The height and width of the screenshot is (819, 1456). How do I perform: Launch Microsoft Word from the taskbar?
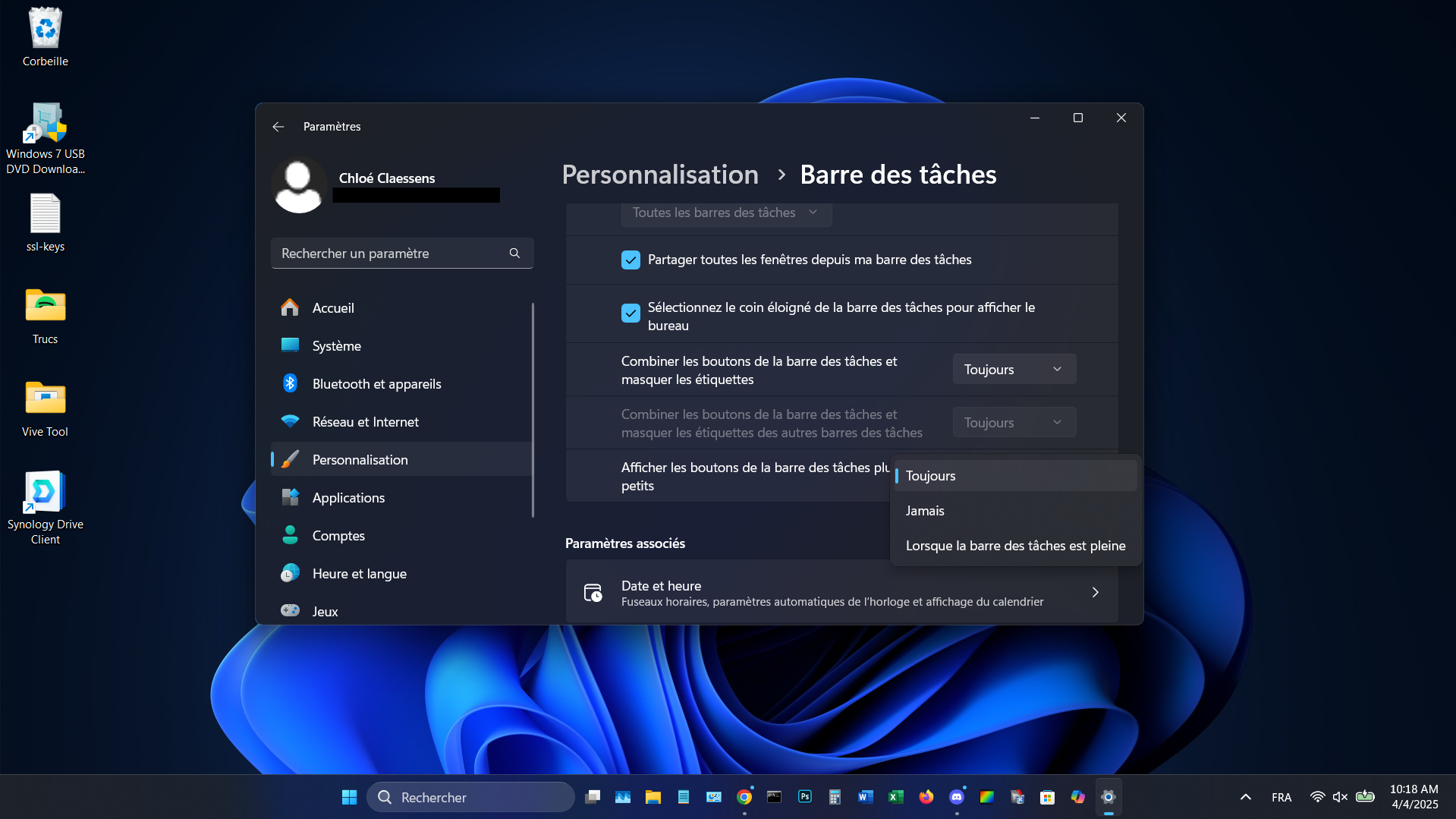tap(866, 797)
